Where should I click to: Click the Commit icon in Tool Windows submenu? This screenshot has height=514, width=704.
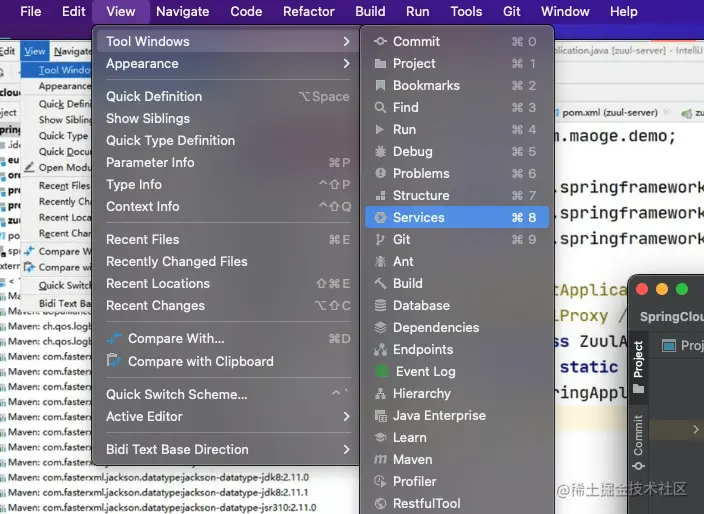click(x=380, y=41)
